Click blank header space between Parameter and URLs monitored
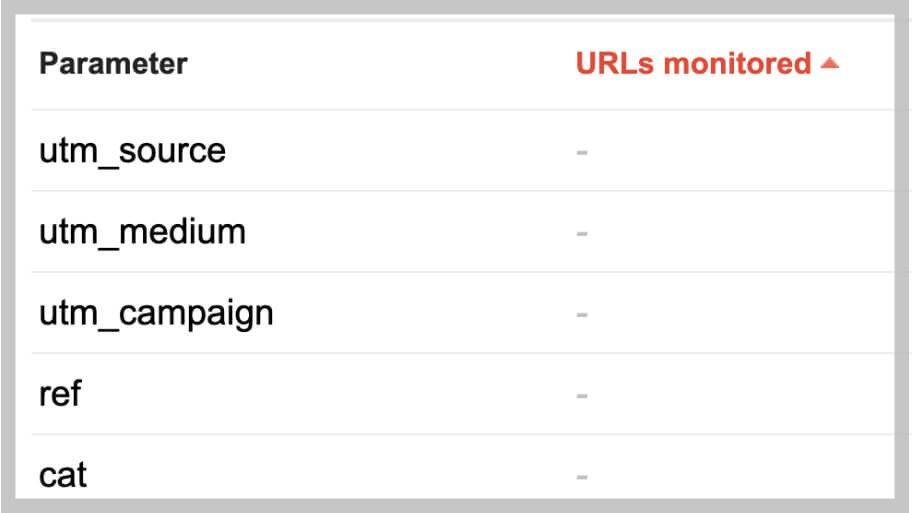 click(381, 64)
